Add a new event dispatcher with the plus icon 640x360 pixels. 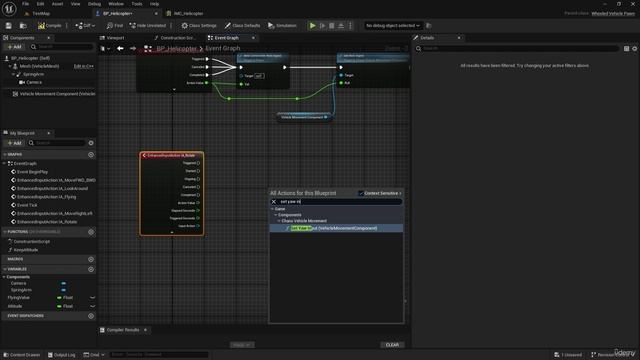pos(91,316)
